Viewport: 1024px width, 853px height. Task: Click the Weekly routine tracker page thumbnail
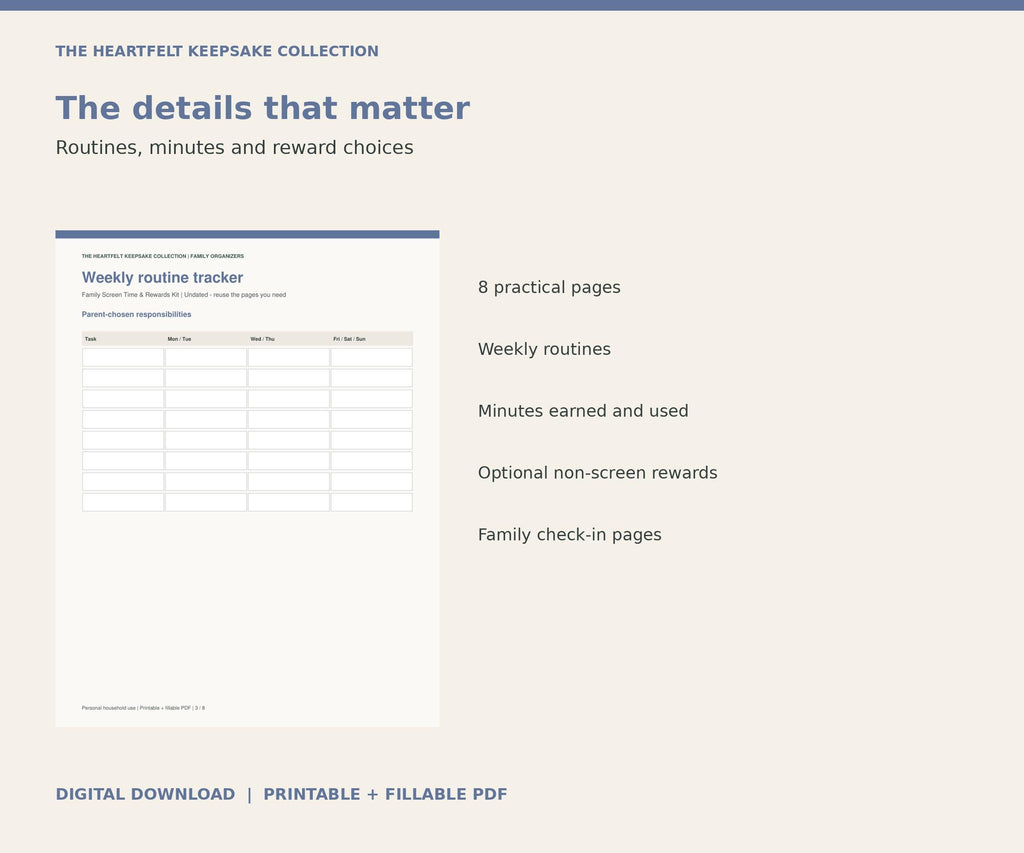tap(248, 478)
